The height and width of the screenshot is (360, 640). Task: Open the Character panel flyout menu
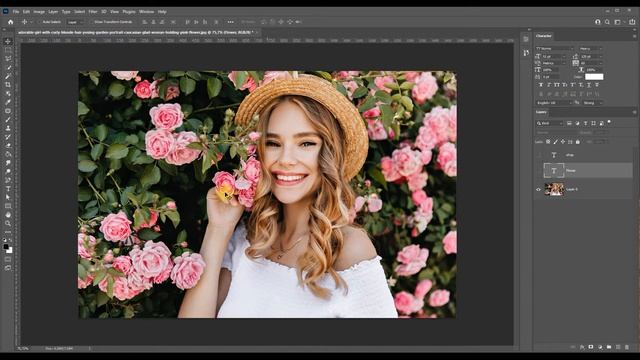(x=634, y=36)
